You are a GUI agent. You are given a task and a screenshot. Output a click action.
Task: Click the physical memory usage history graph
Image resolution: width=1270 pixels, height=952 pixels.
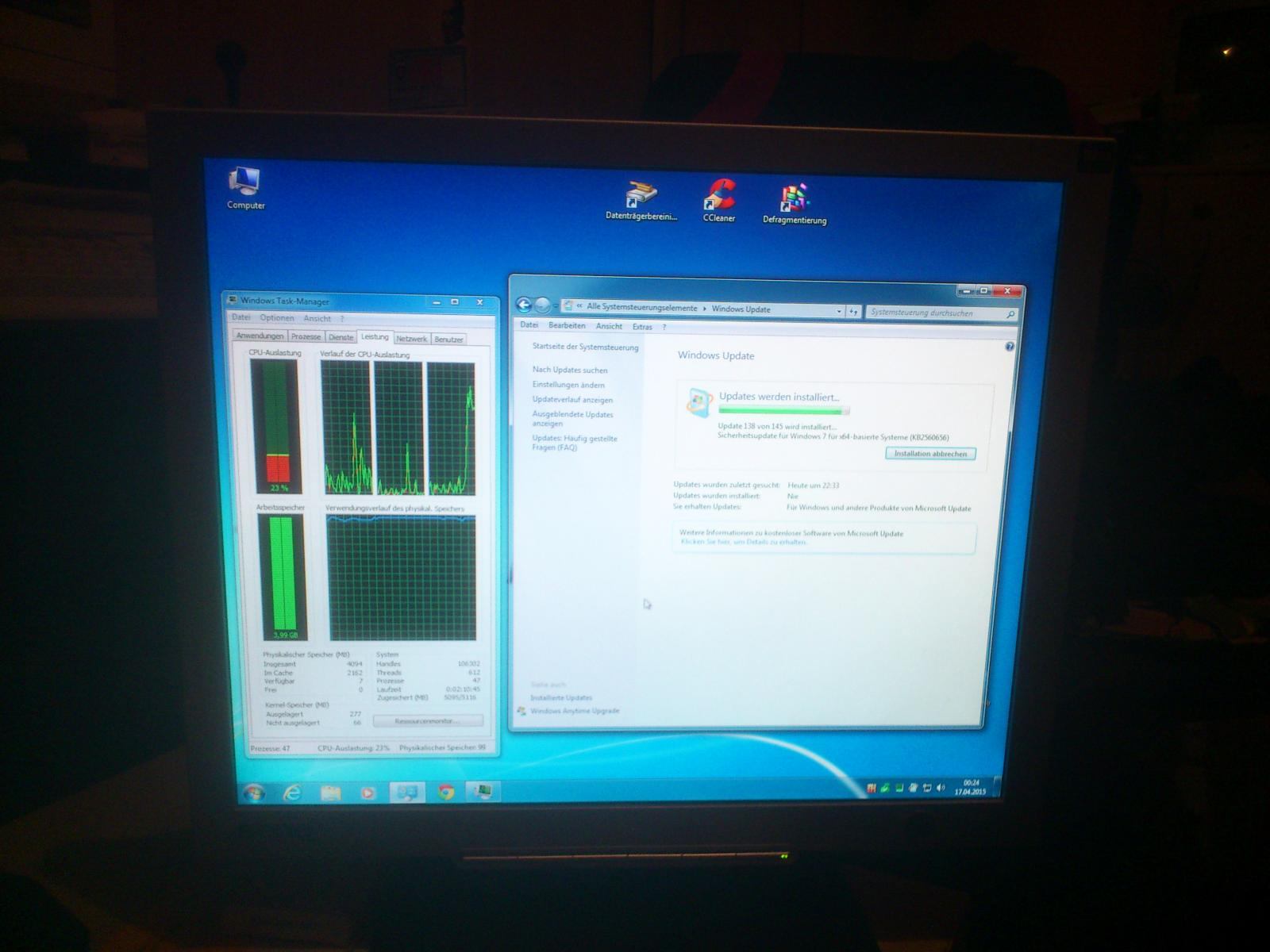tap(401, 577)
